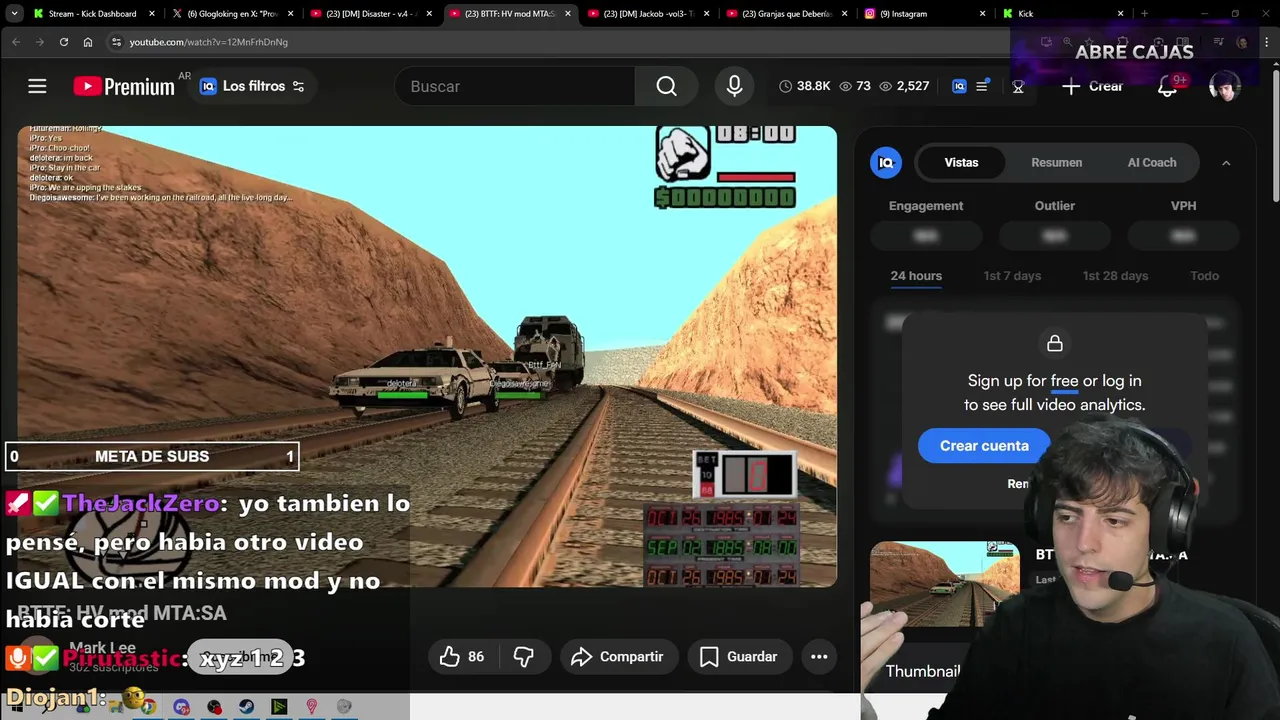Open more actions three-dot menu
The width and height of the screenshot is (1280, 720).
point(819,656)
